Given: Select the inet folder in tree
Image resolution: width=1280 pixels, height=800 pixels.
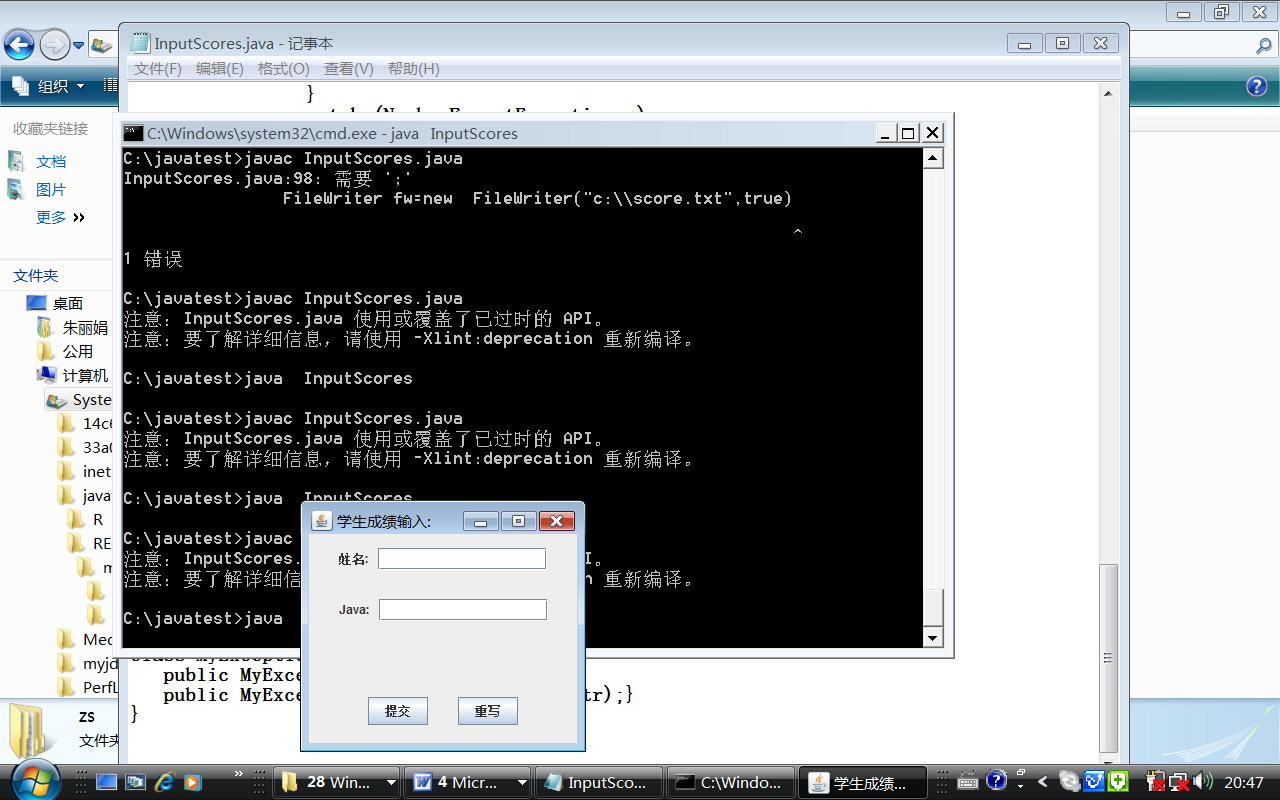Looking at the screenshot, I should pos(97,471).
